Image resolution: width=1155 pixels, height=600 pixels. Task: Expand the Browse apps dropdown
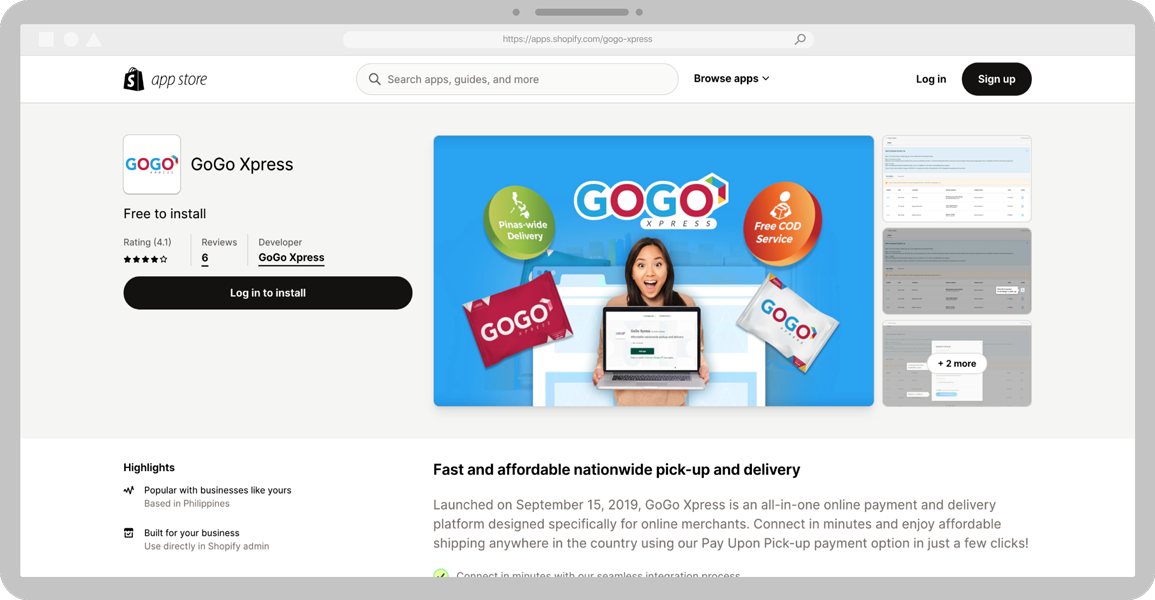pos(731,79)
